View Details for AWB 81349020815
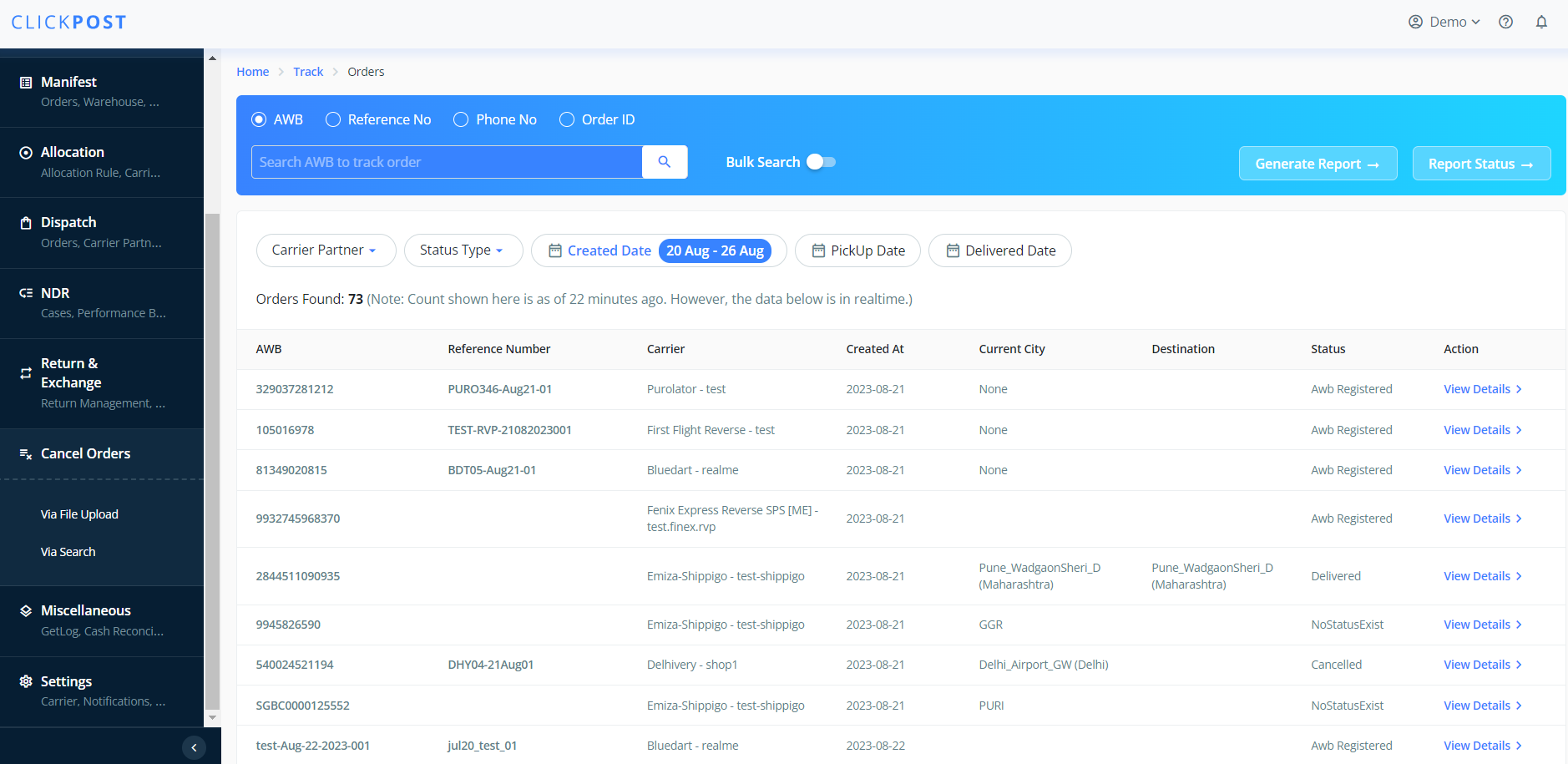Screen dimensions: 1568x764 (1483, 470)
